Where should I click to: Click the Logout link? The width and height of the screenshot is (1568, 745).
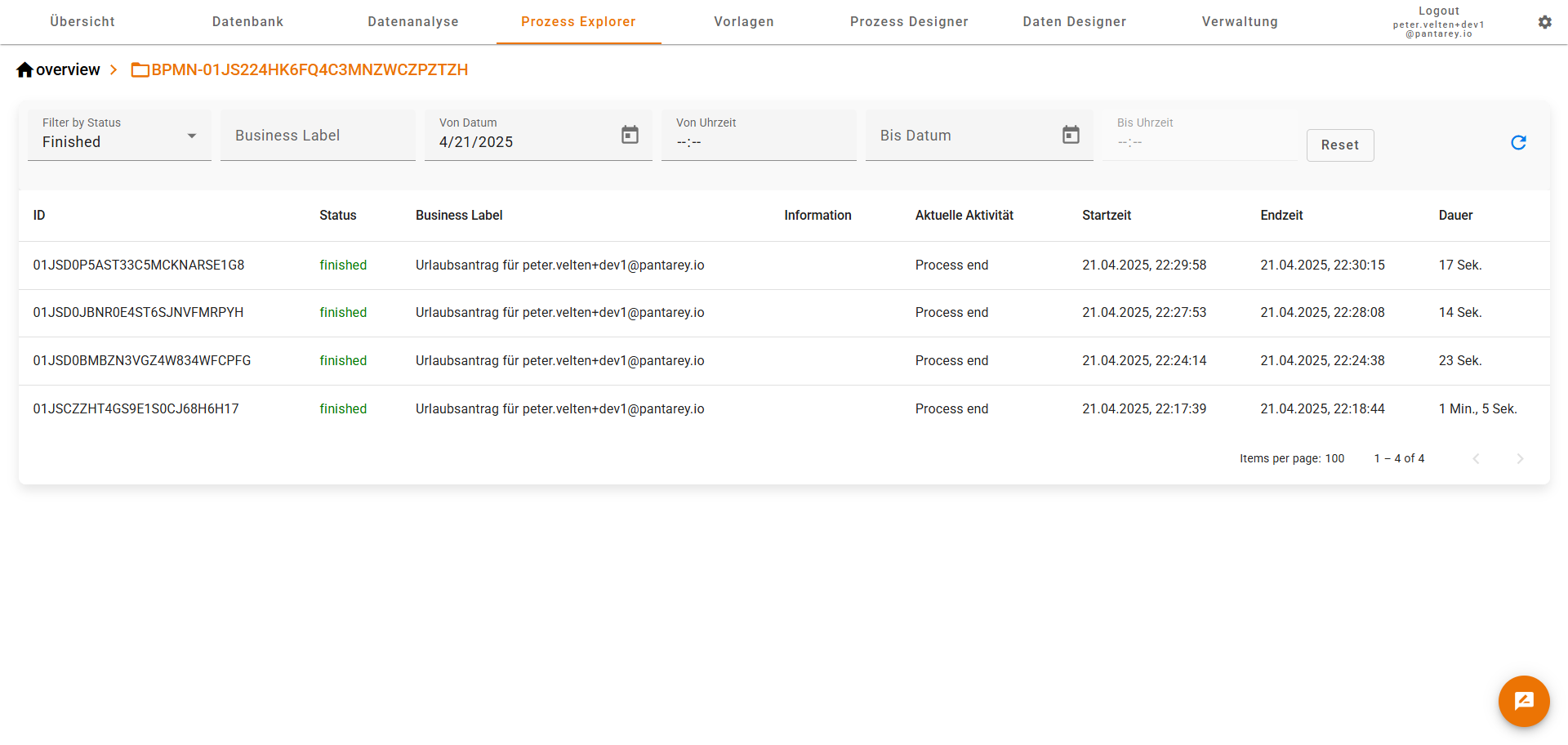pos(1438,11)
